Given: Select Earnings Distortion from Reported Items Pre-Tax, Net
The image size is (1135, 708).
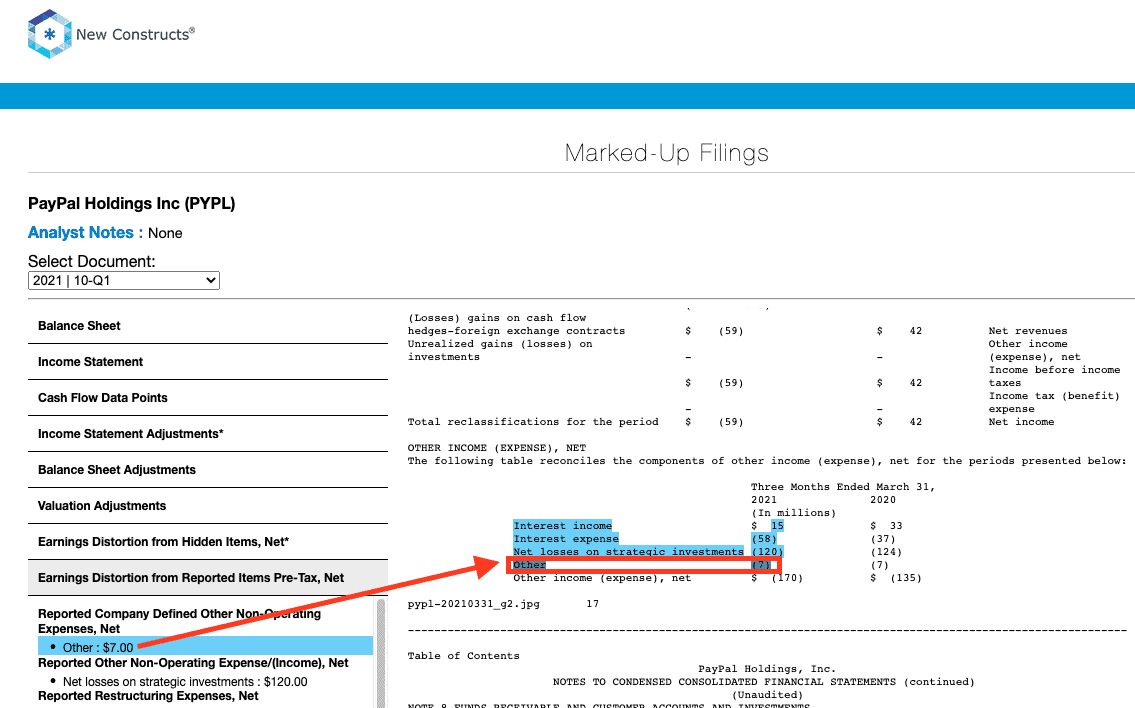Looking at the screenshot, I should (208, 578).
